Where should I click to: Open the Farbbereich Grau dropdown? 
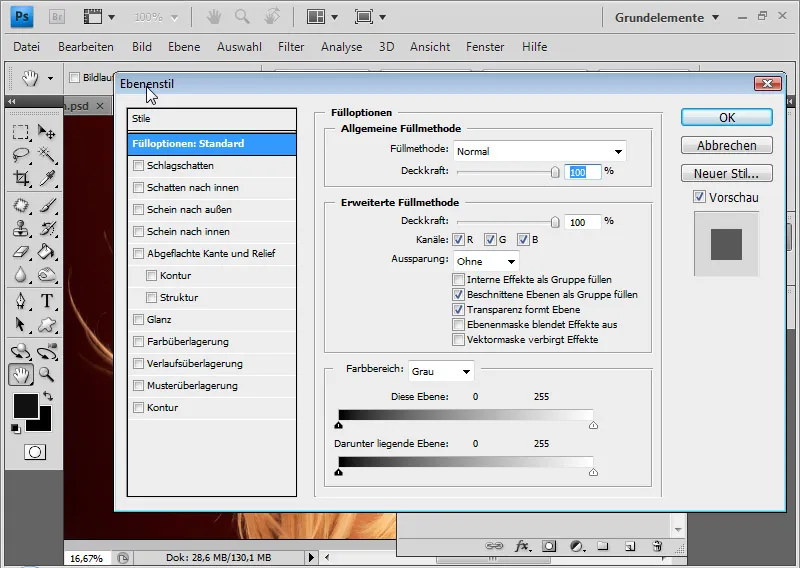click(441, 371)
